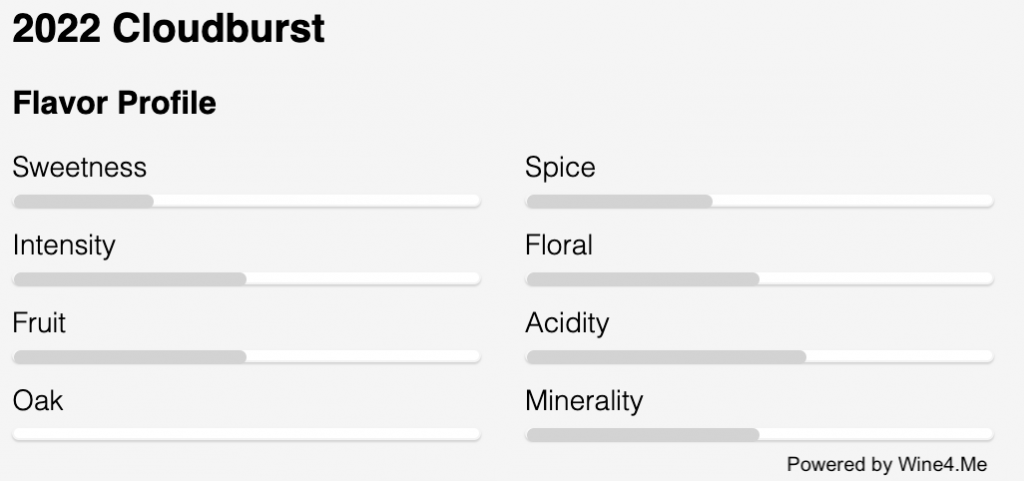
Task: Click the Floral level bar
Action: click(759, 279)
